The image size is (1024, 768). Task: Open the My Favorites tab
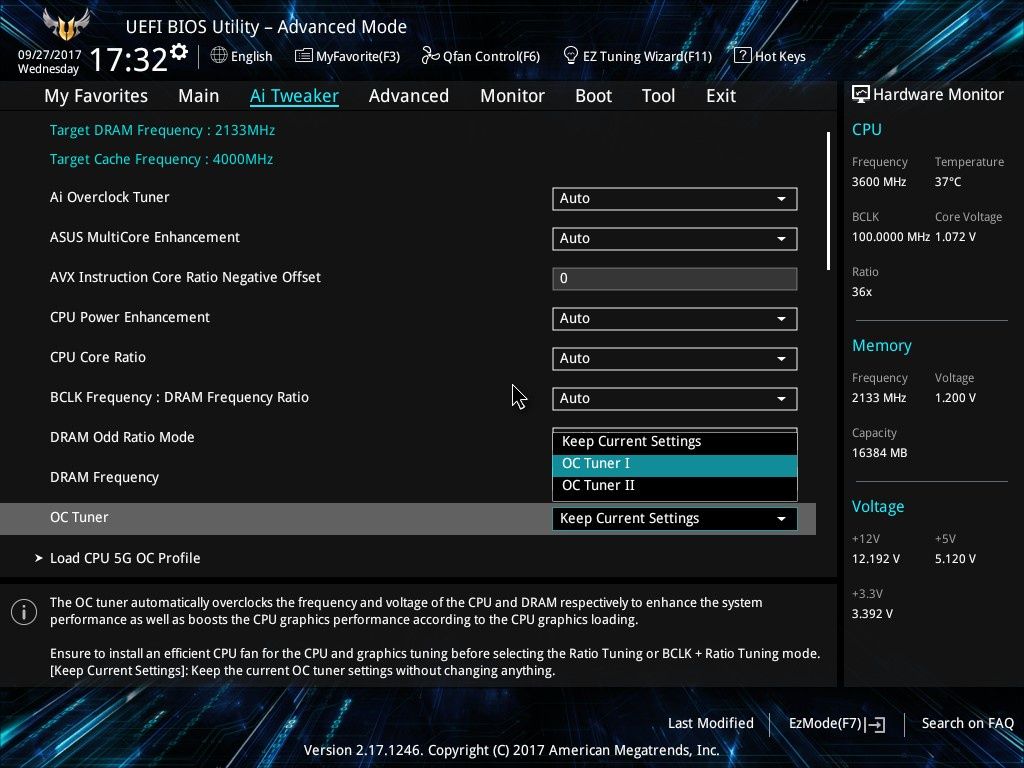click(x=96, y=96)
